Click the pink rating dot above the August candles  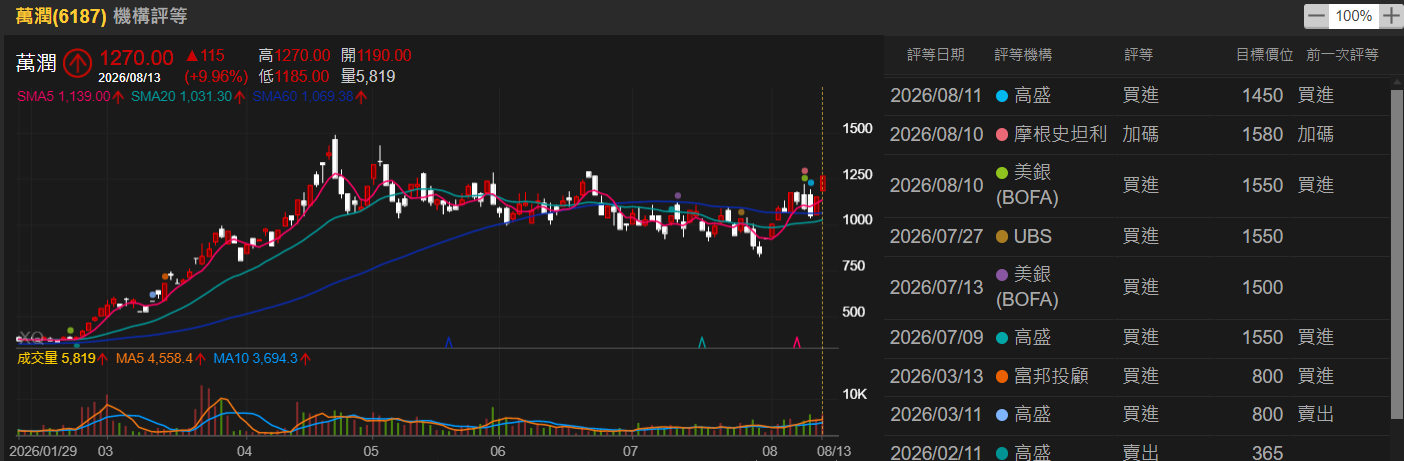[x=804, y=171]
